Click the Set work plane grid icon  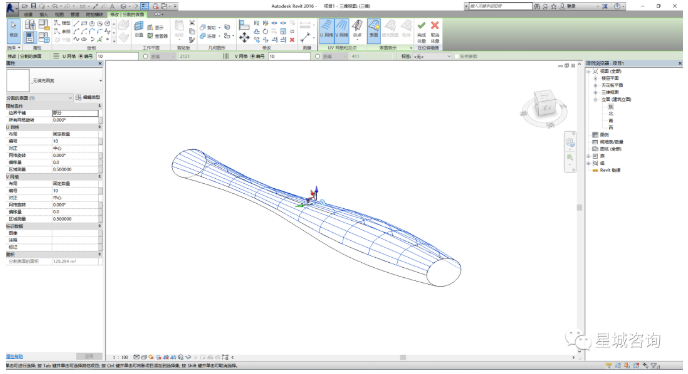(x=139, y=29)
